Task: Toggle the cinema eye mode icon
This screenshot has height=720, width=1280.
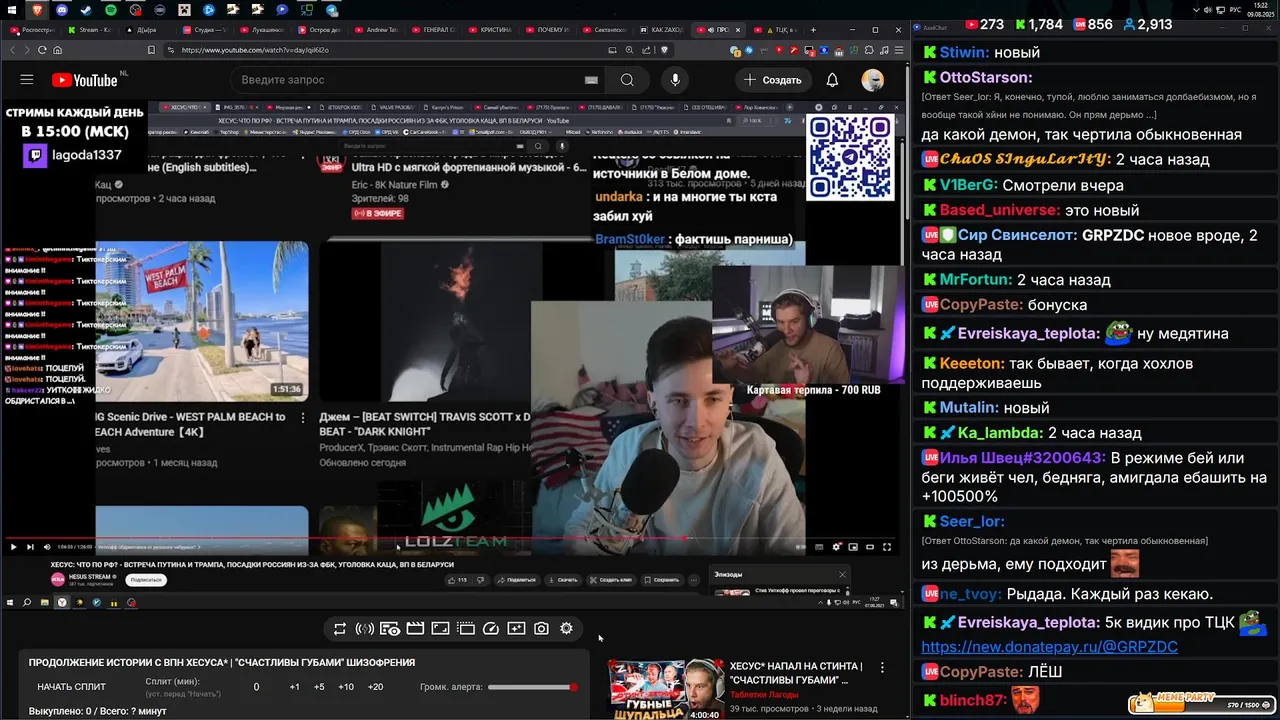Action: (x=390, y=628)
